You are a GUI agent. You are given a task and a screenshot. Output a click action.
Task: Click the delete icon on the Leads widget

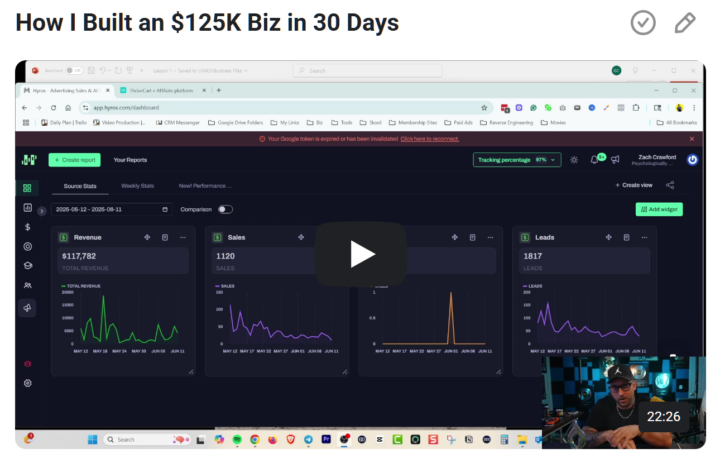[626, 237]
